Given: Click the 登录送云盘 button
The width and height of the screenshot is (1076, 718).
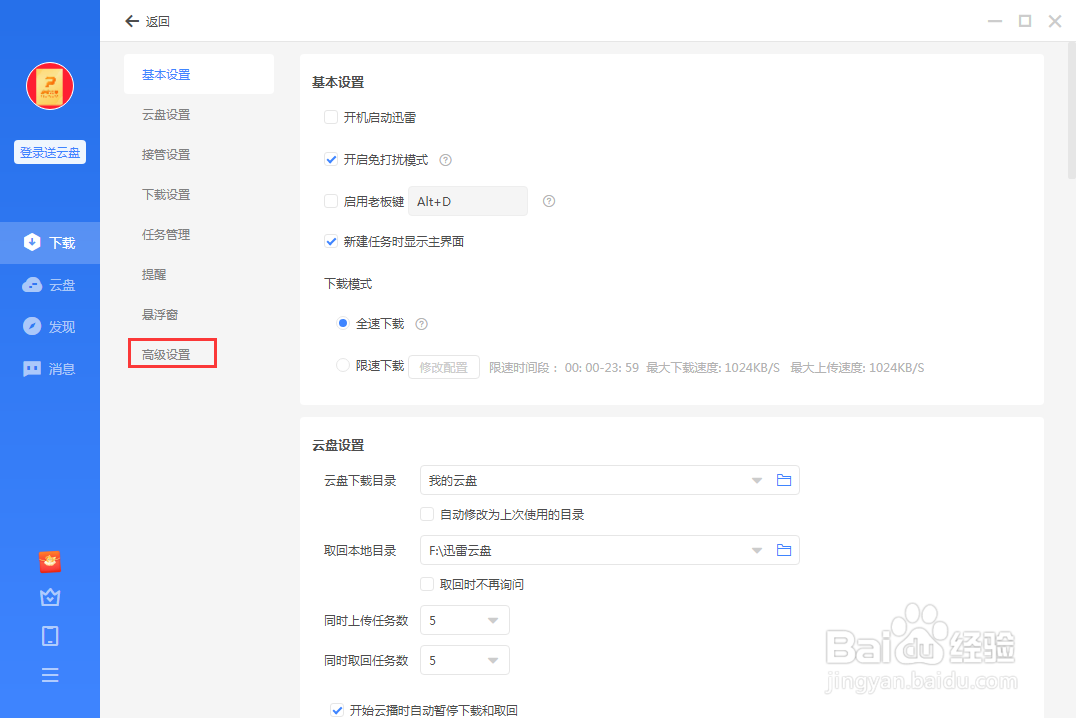Looking at the screenshot, I should click(x=49, y=151).
